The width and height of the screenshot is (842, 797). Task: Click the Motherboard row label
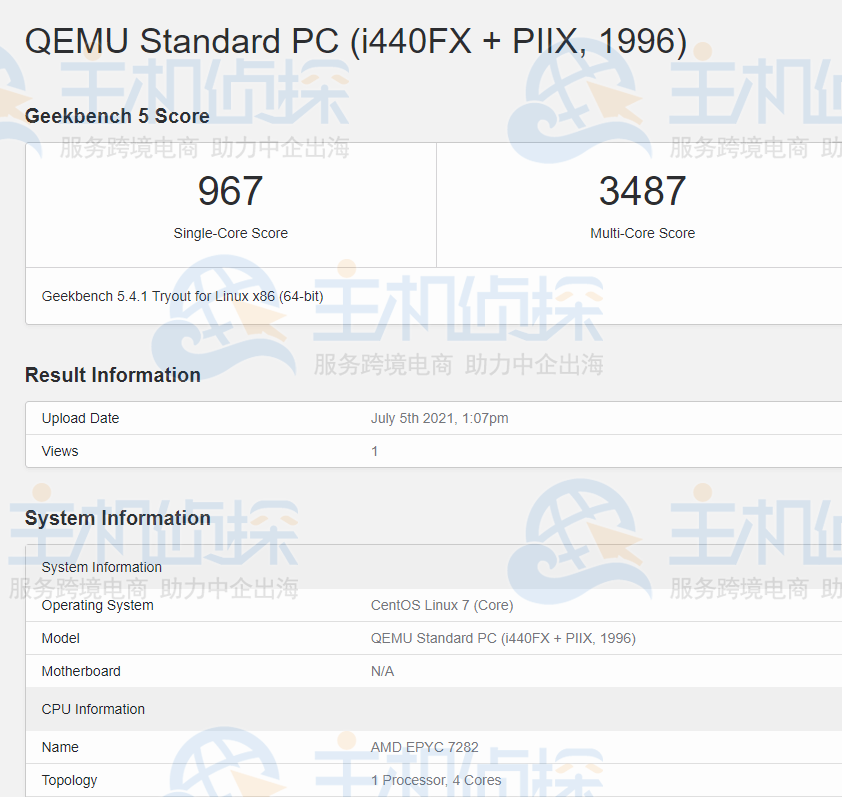click(x=81, y=671)
